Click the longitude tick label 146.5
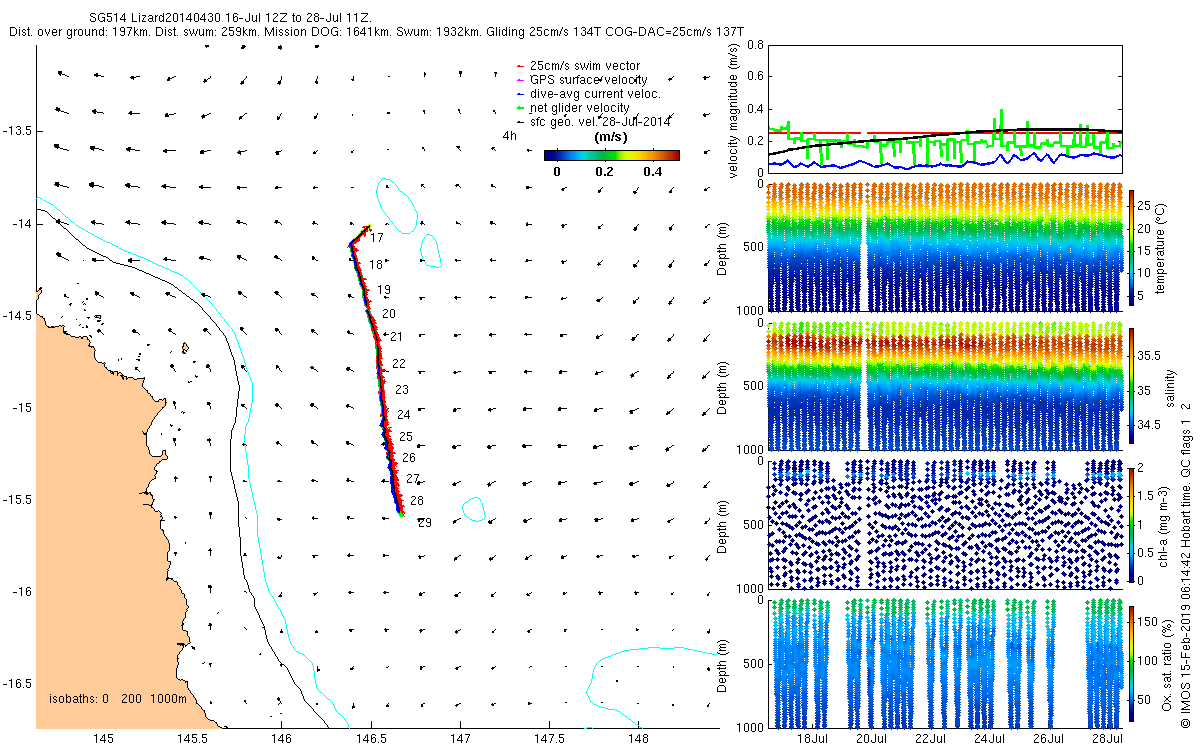Screen dimensions: 1200x750 pos(371,739)
